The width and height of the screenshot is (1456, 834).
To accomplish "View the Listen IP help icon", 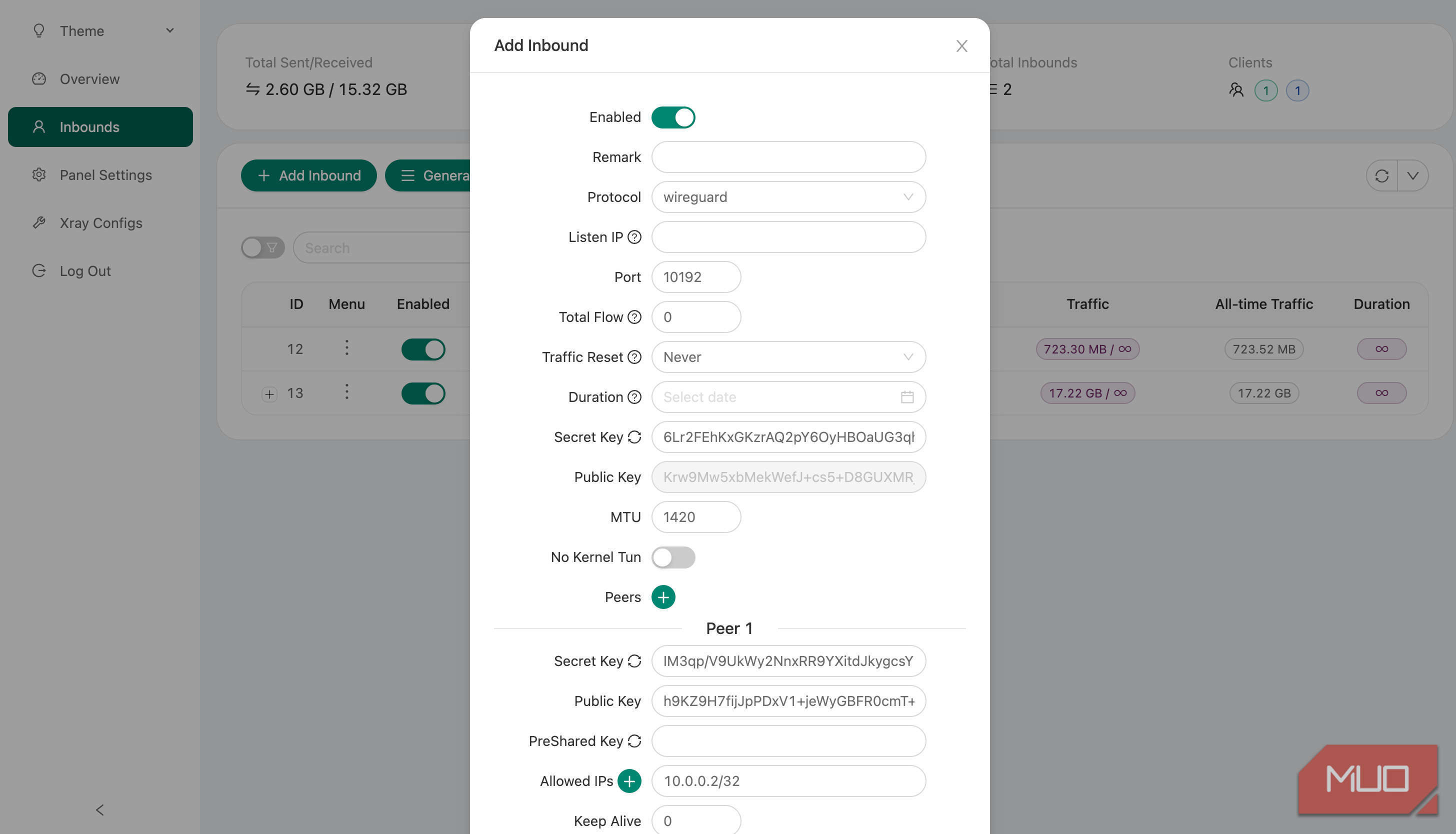I will [x=634, y=236].
